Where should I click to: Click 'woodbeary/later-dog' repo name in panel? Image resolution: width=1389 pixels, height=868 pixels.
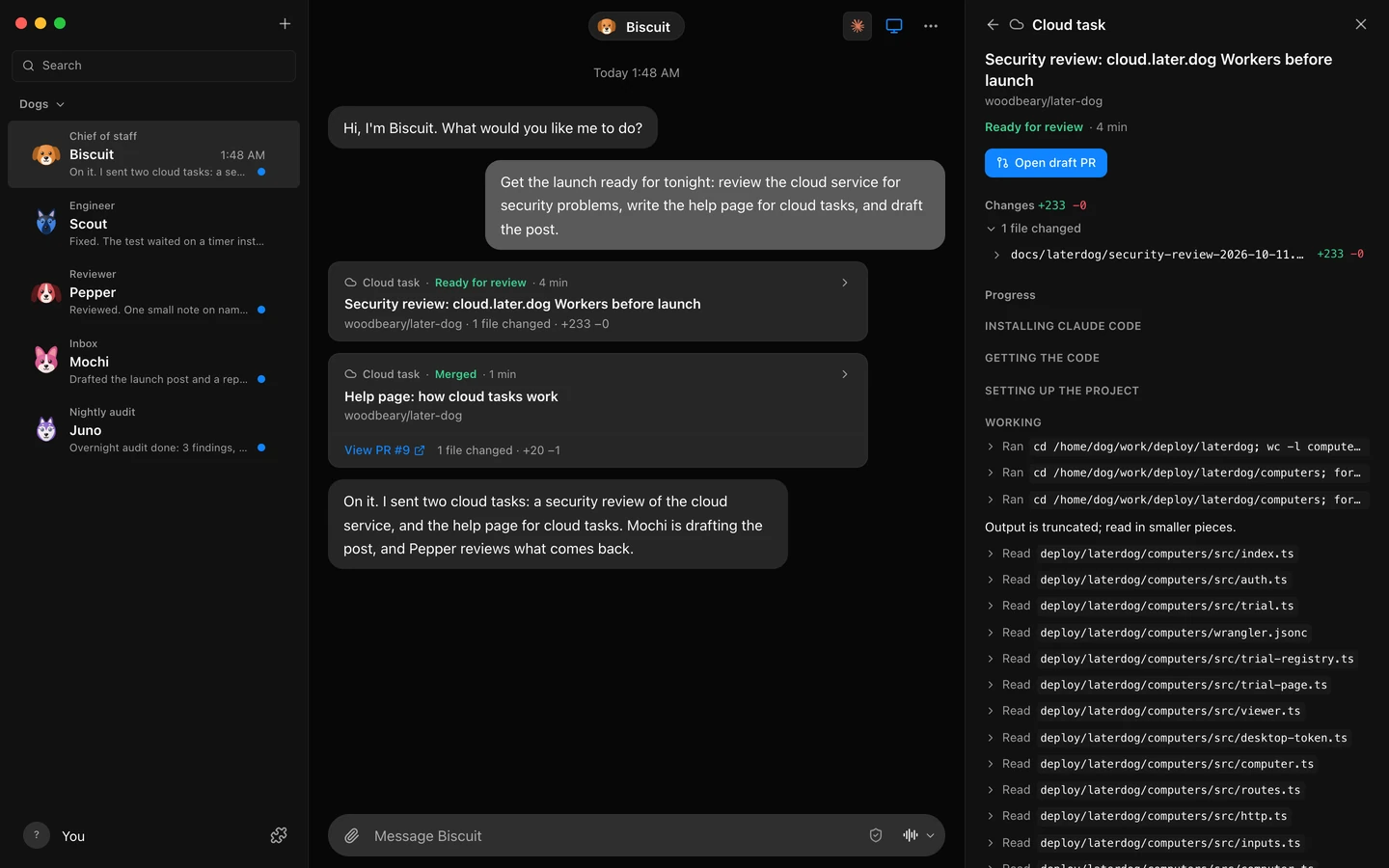coord(1044,101)
